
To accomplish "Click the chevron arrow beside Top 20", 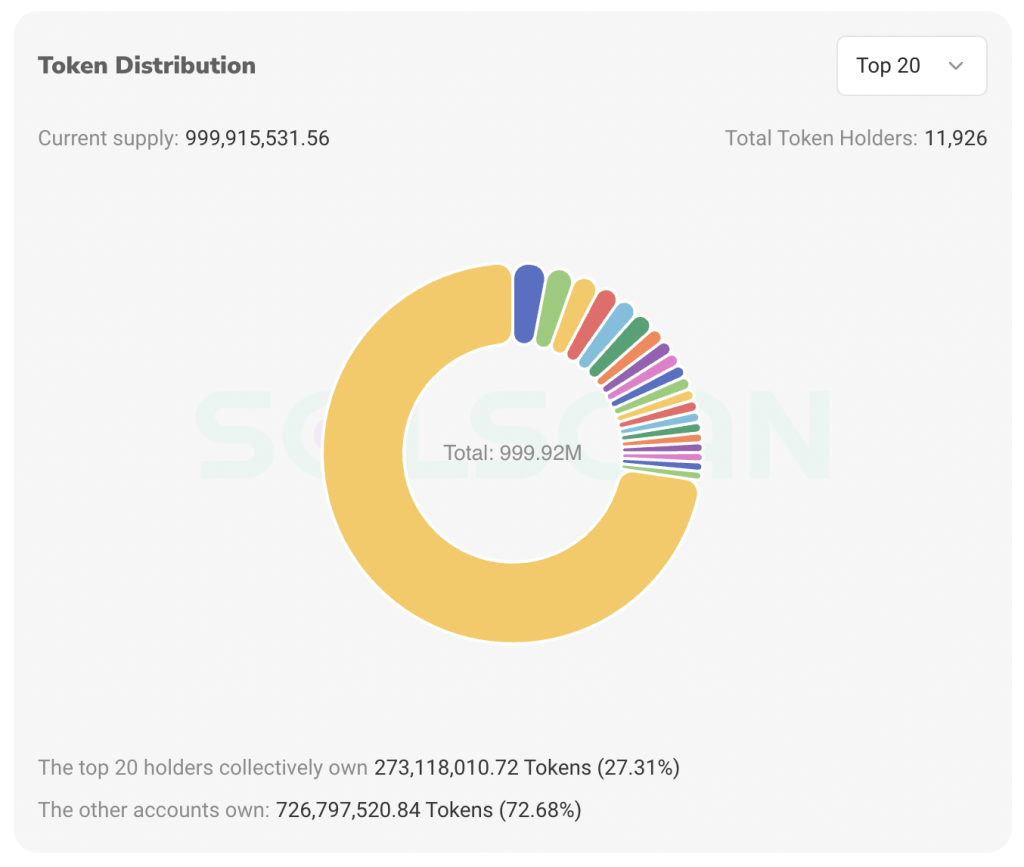I will point(955,66).
